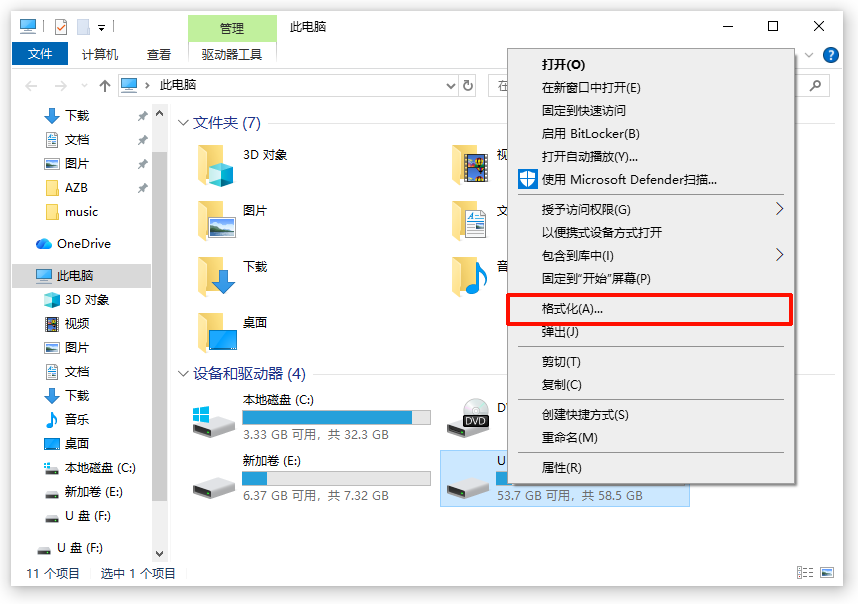Switch to details view in status bar

(805, 573)
